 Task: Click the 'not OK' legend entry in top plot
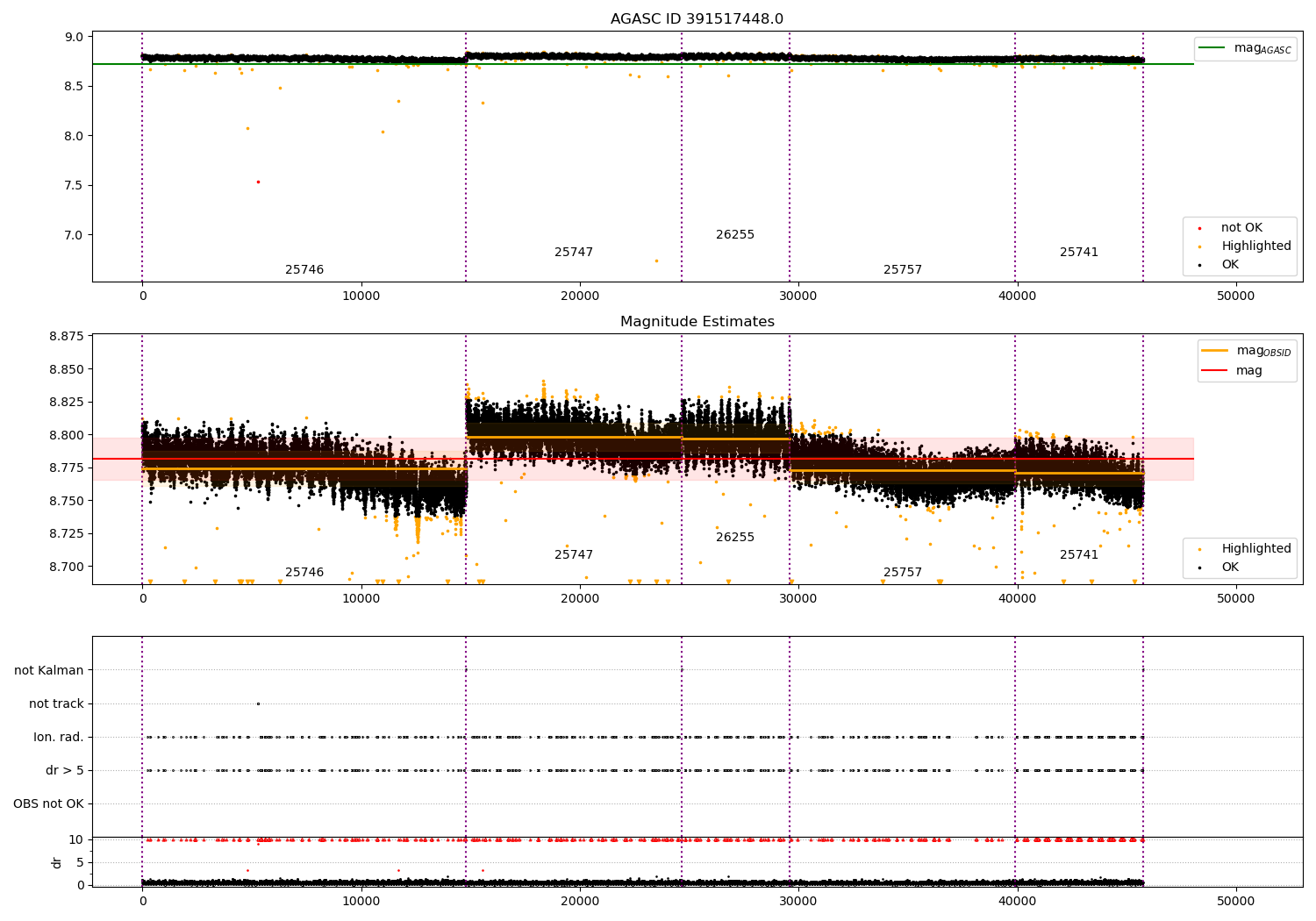(1241, 228)
